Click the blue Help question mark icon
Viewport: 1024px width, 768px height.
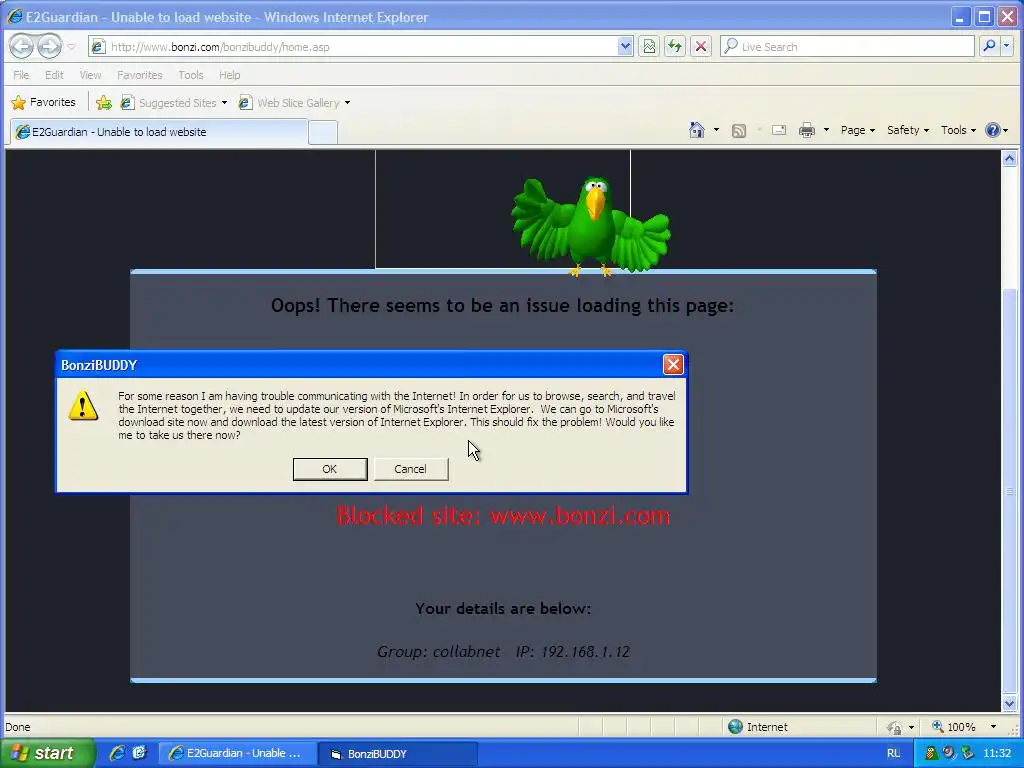pyautogui.click(x=993, y=130)
